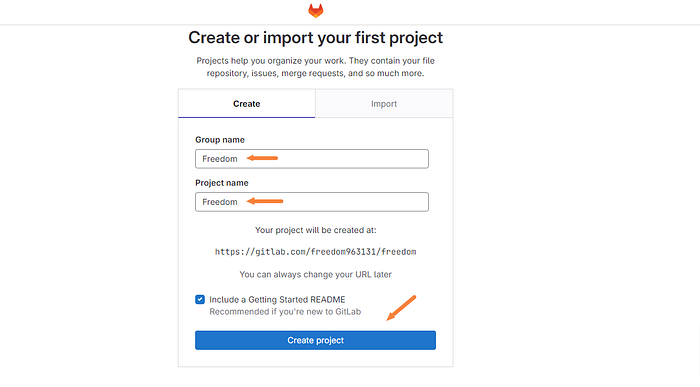Click the Projects help you organize description

(x=315, y=67)
